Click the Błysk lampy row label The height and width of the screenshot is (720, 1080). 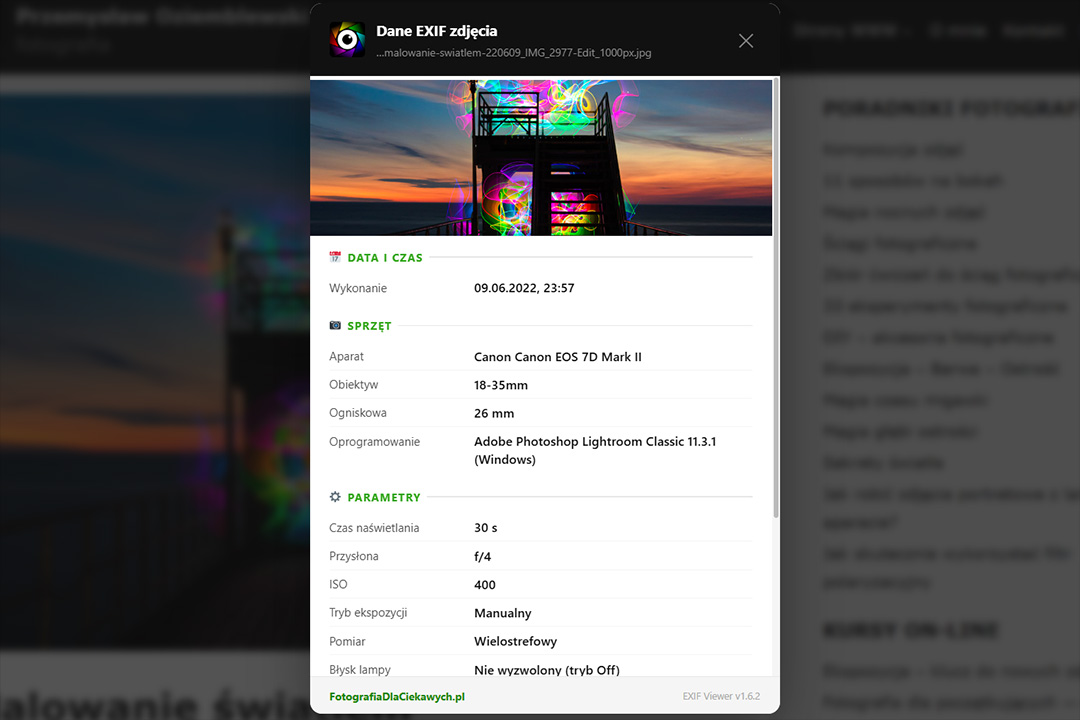[x=360, y=670]
